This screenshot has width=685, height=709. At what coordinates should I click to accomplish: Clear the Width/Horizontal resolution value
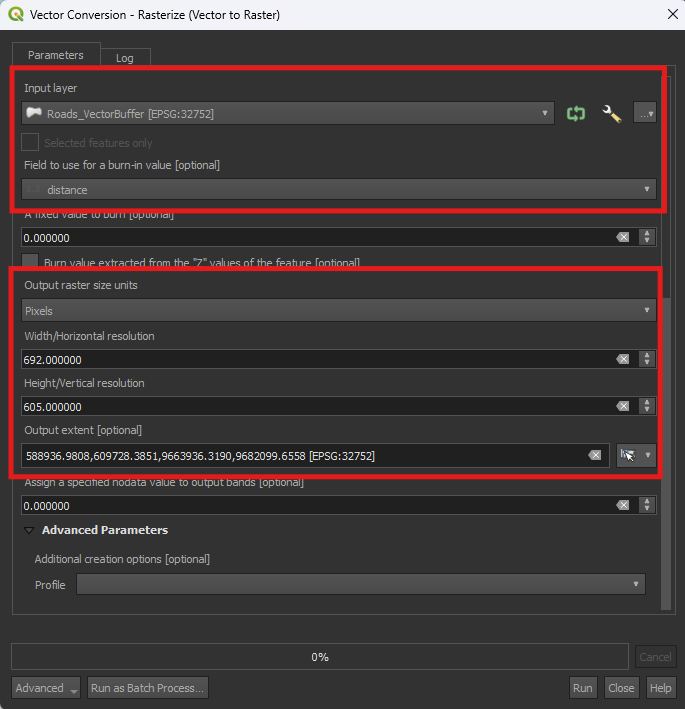click(622, 359)
